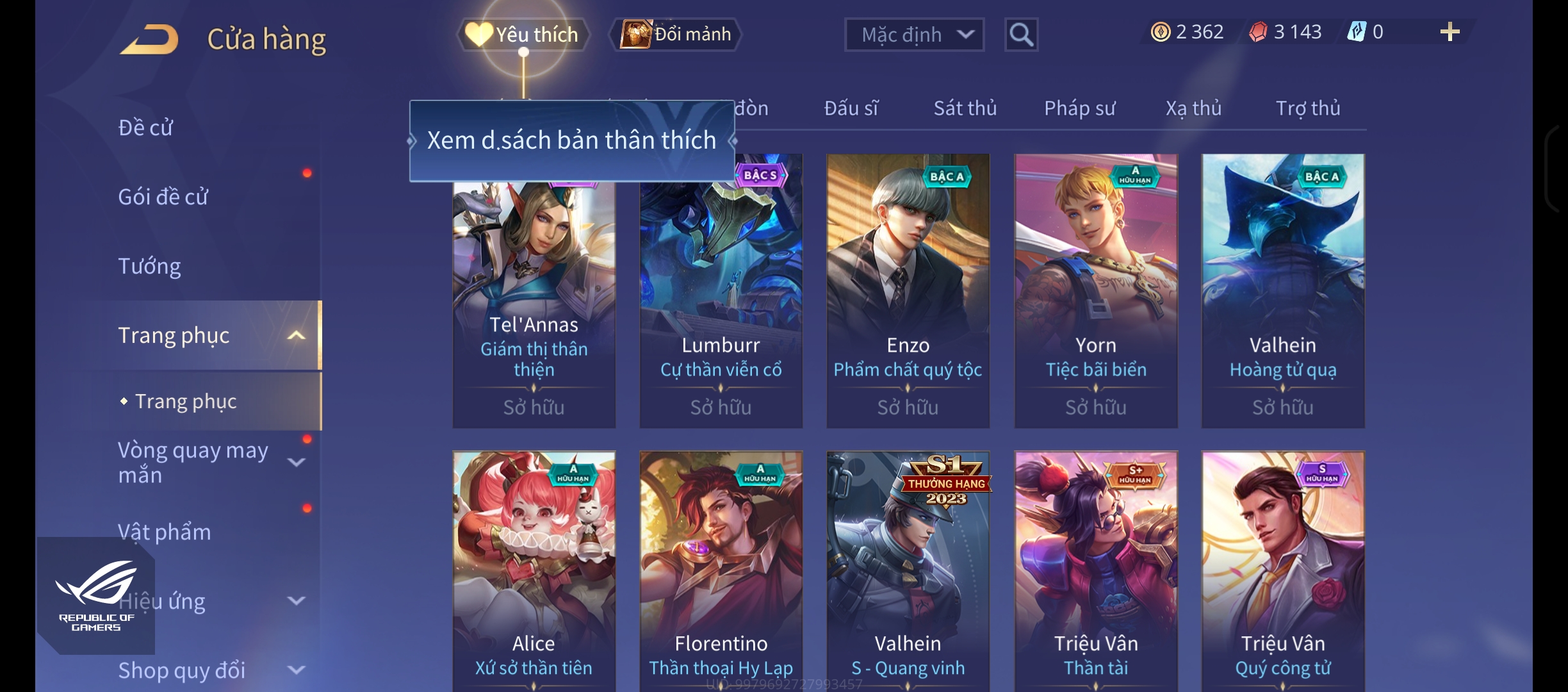This screenshot has width=1568, height=692.
Task: Click the gold coin currency icon
Action: pos(1160,31)
